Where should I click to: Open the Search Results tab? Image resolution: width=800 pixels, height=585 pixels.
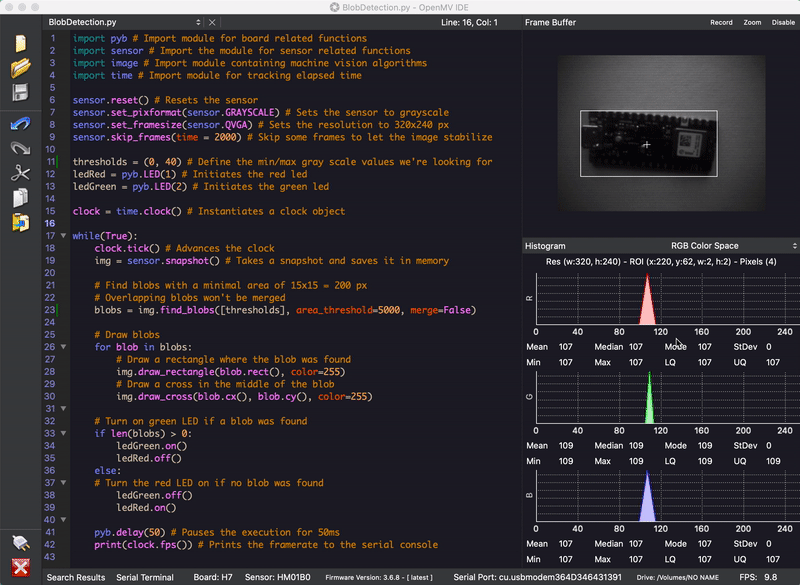coord(76,577)
